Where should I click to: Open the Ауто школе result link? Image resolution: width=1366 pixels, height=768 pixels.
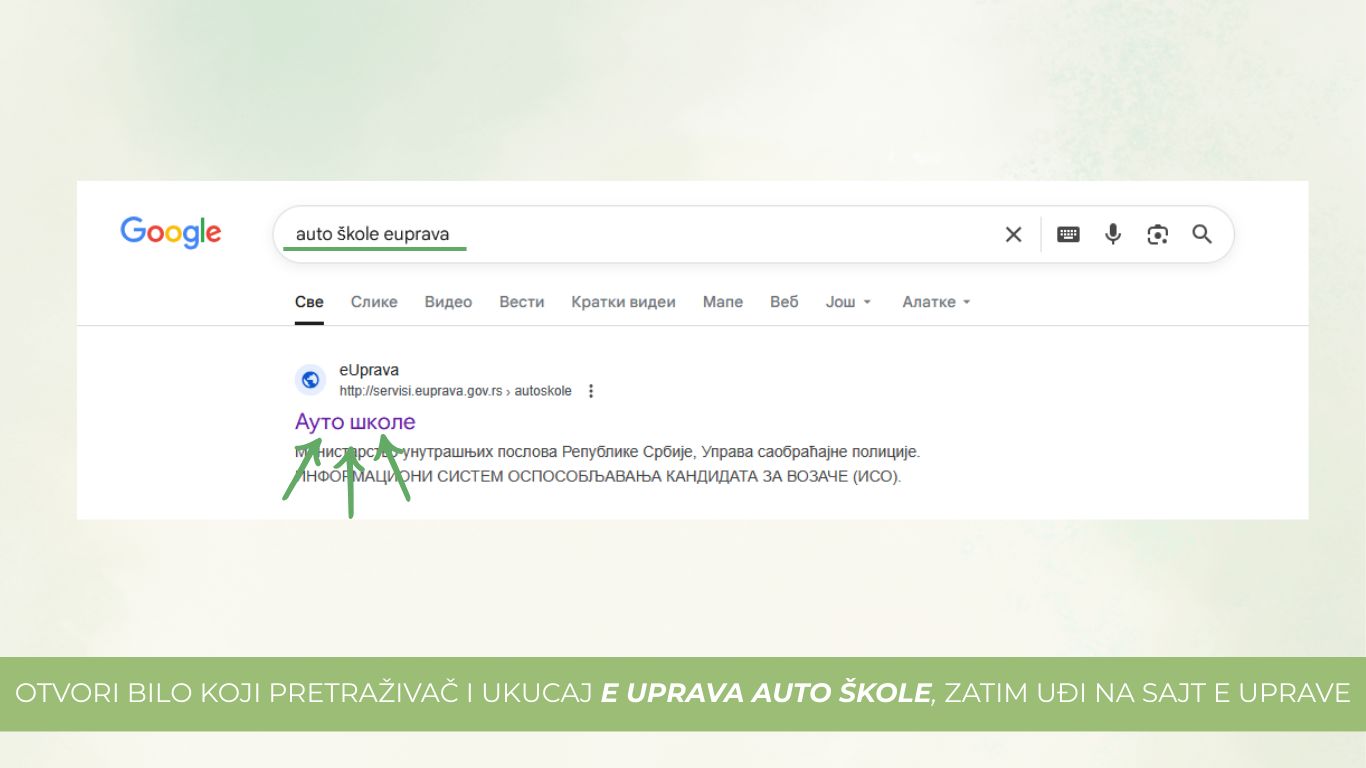tap(355, 422)
